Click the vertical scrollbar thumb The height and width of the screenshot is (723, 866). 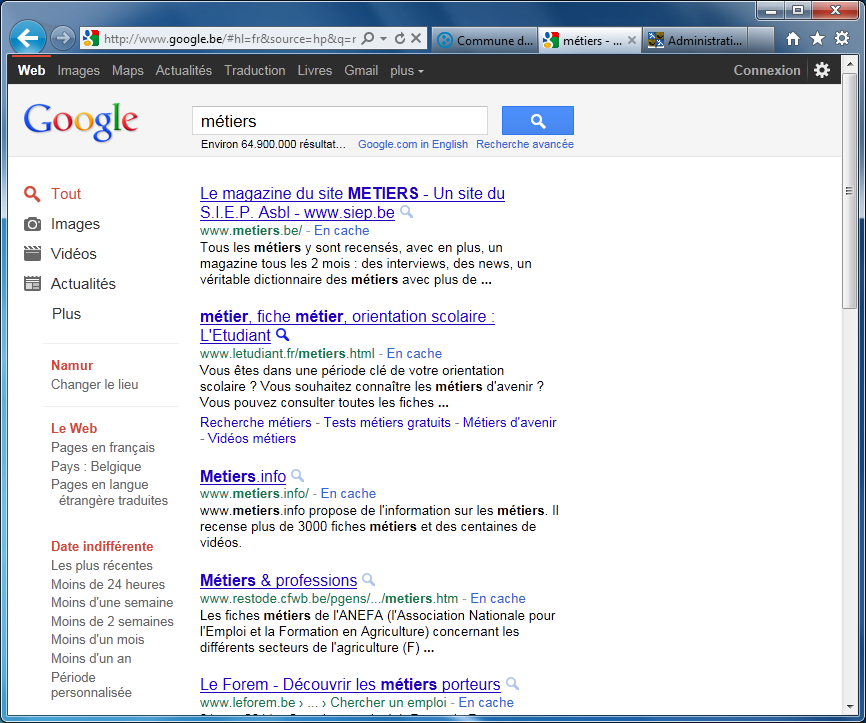coord(849,191)
